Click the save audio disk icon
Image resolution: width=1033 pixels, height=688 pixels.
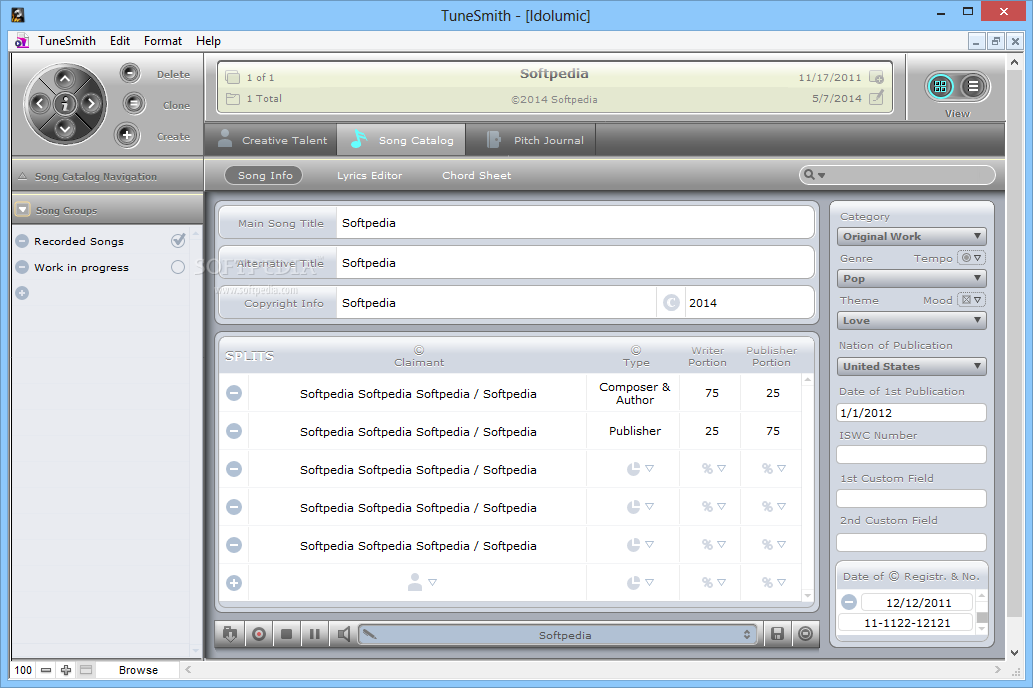tap(777, 634)
